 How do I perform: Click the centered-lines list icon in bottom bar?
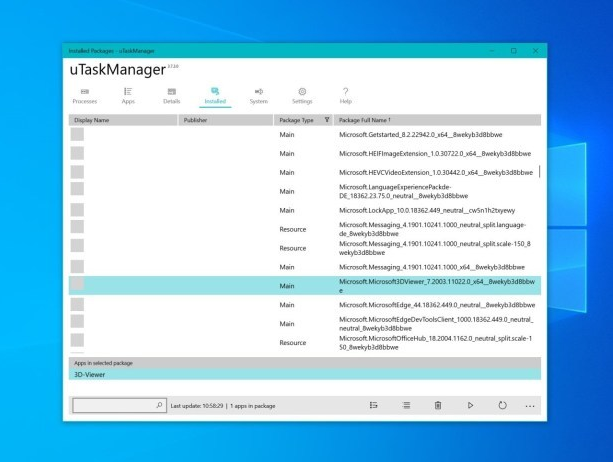pyautogui.click(x=406, y=405)
